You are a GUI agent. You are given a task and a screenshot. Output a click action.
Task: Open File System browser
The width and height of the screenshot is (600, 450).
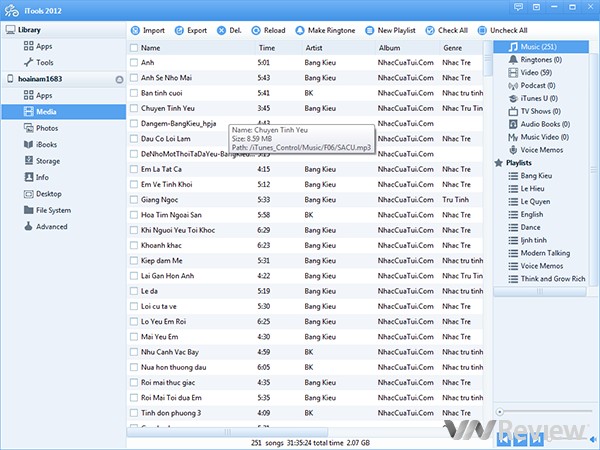tap(47, 210)
